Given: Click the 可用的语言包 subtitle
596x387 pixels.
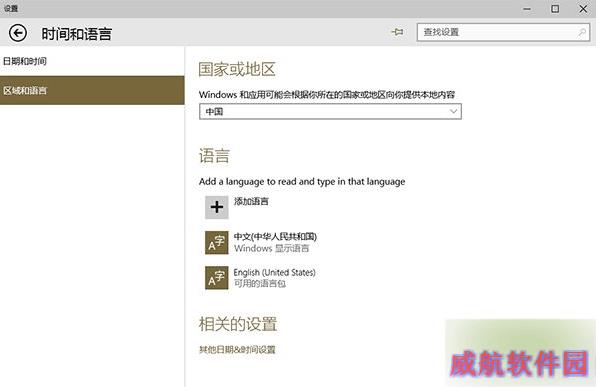Looking at the screenshot, I should coord(260,284).
